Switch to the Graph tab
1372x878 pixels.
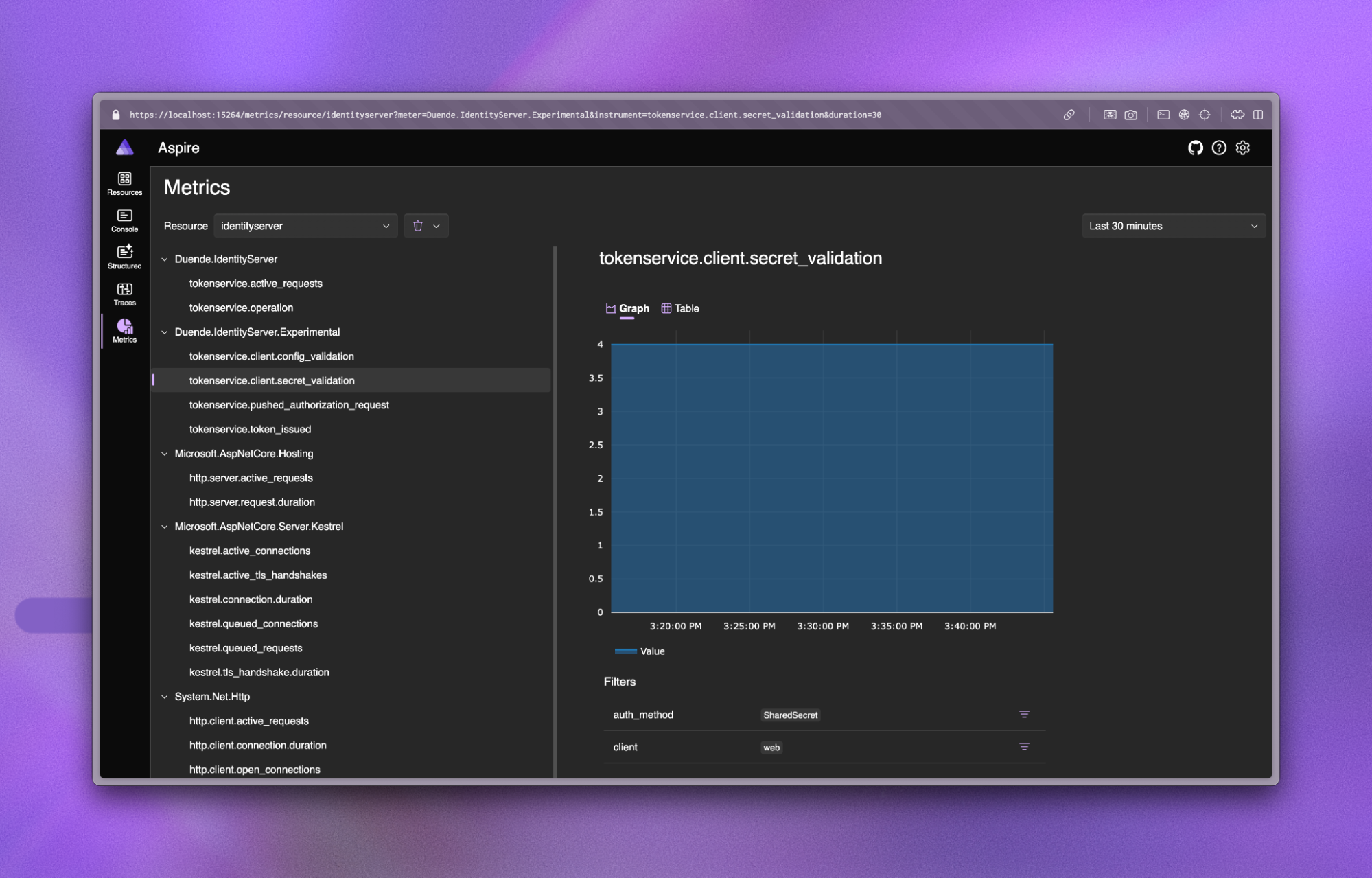627,308
